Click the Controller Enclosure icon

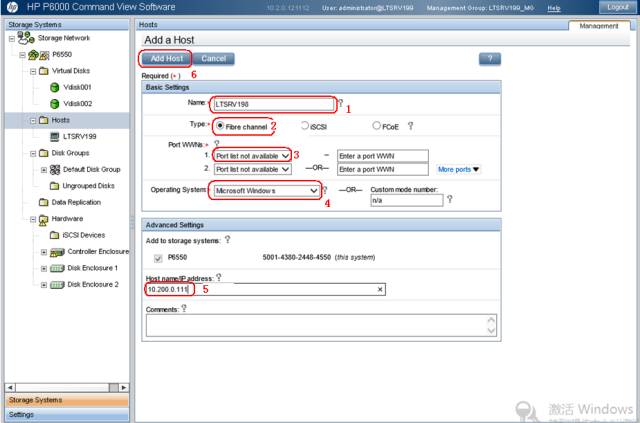click(57, 252)
